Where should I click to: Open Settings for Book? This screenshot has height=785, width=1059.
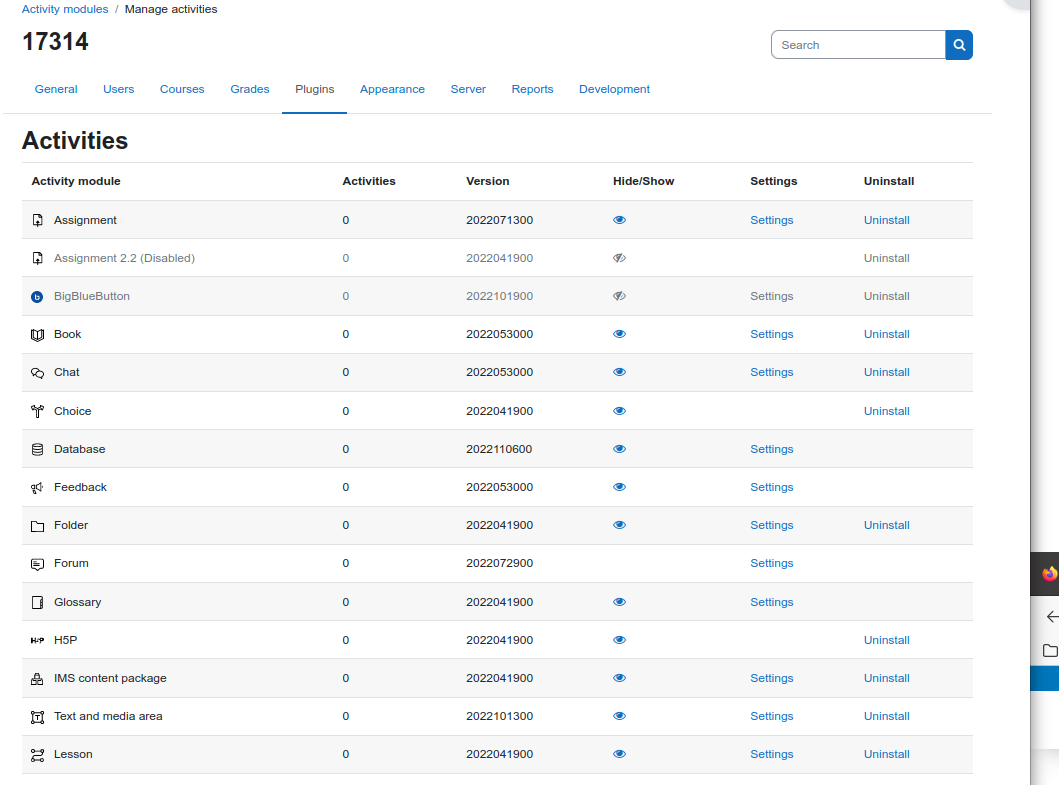click(x=771, y=334)
